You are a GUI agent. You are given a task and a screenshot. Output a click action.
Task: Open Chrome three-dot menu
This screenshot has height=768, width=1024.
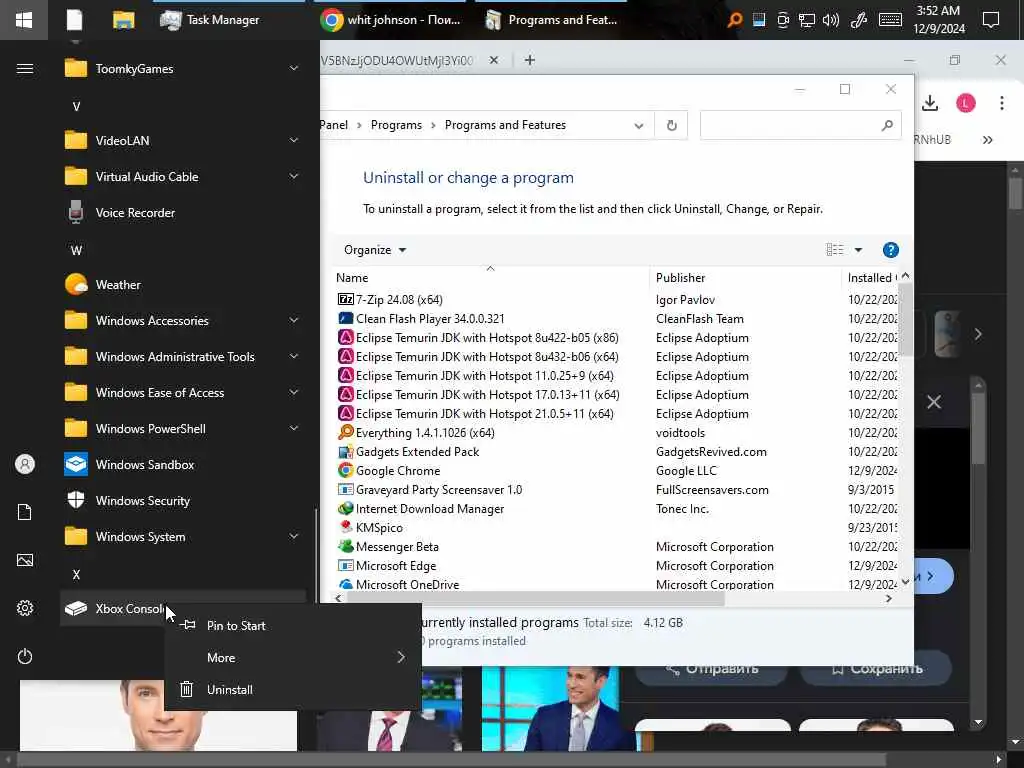[x=1001, y=103]
